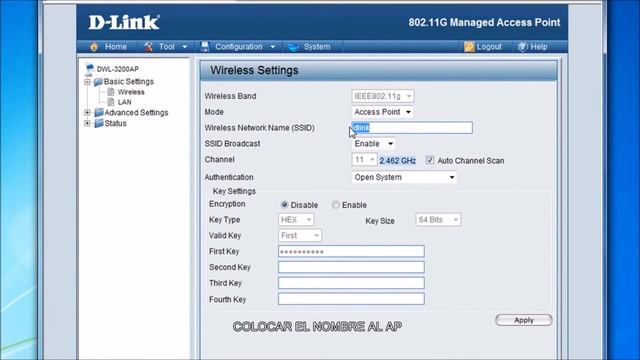Click the Tool wrench icon
Image resolution: width=640 pixels, height=360 pixels.
tap(149, 47)
